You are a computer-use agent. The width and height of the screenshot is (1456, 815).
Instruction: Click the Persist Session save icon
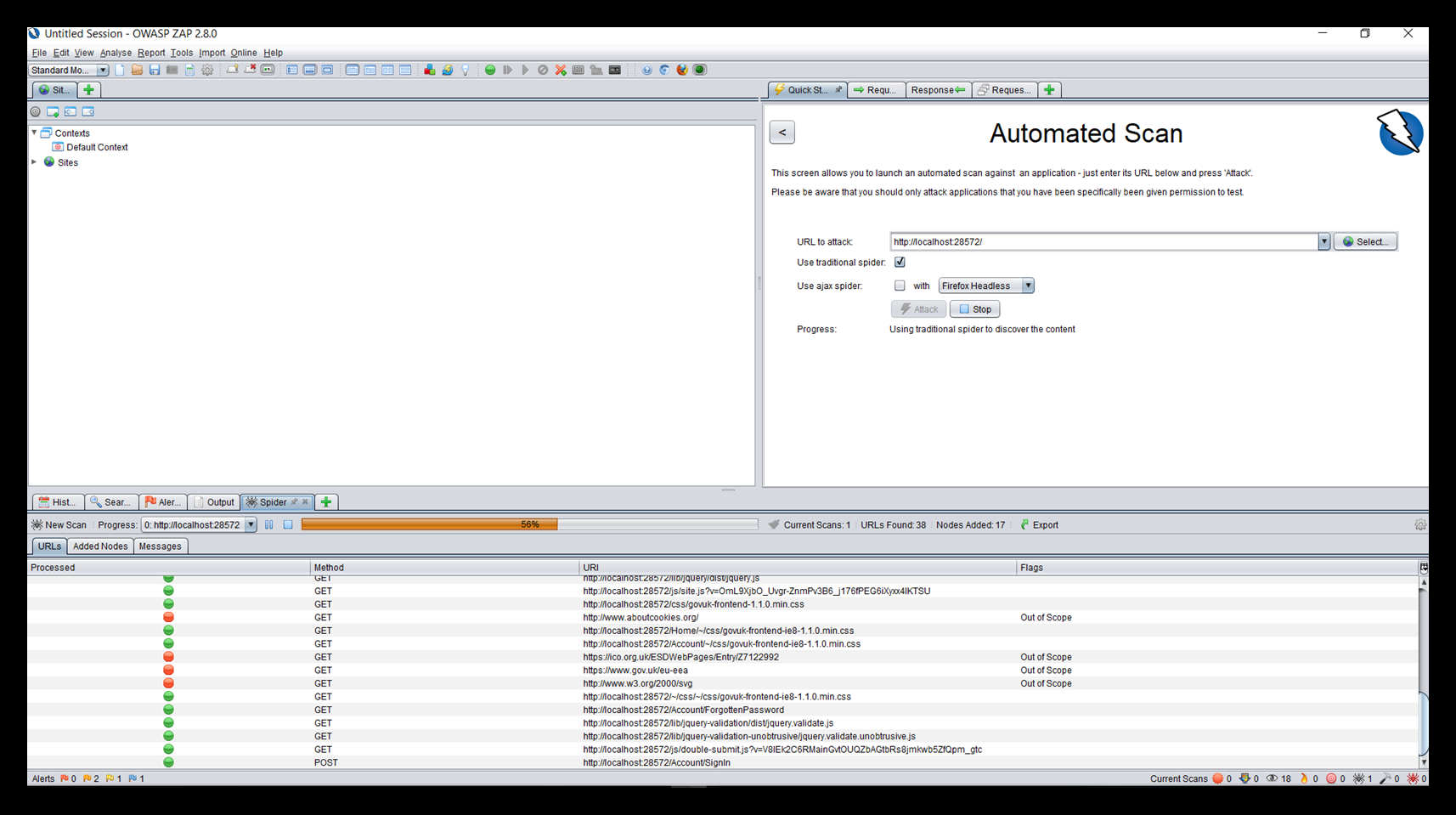[155, 70]
